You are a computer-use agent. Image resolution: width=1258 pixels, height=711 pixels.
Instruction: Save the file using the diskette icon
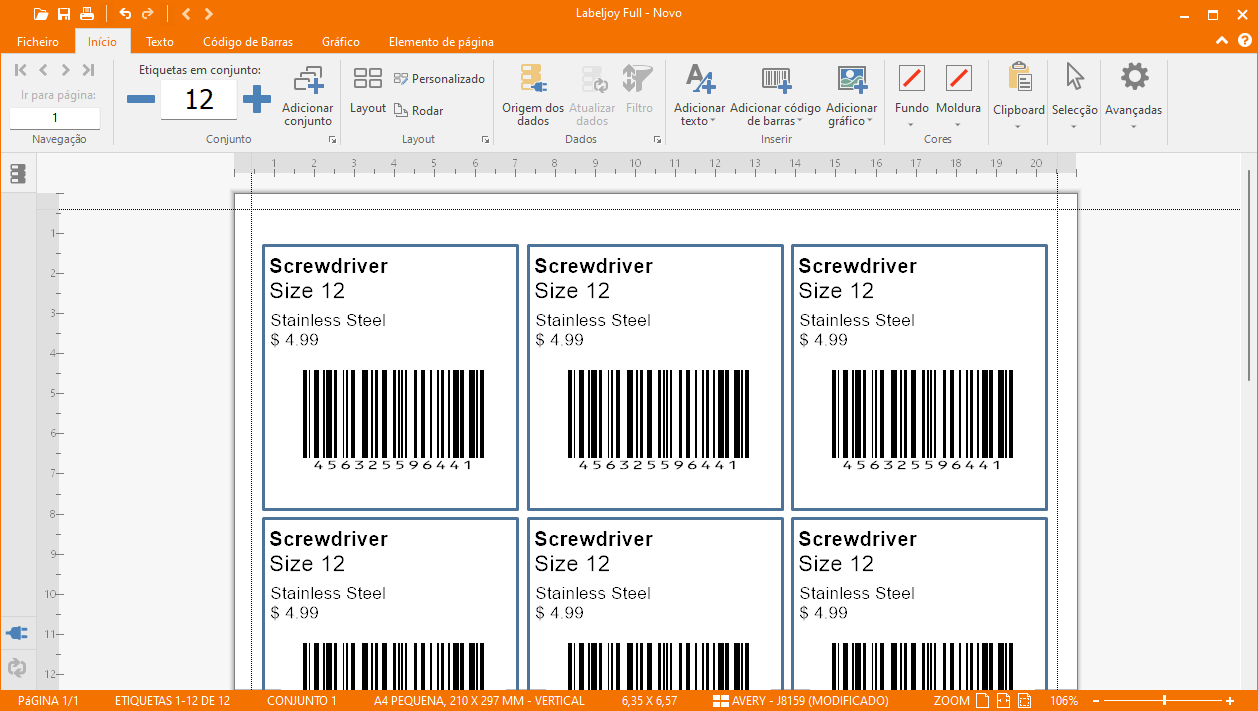64,14
